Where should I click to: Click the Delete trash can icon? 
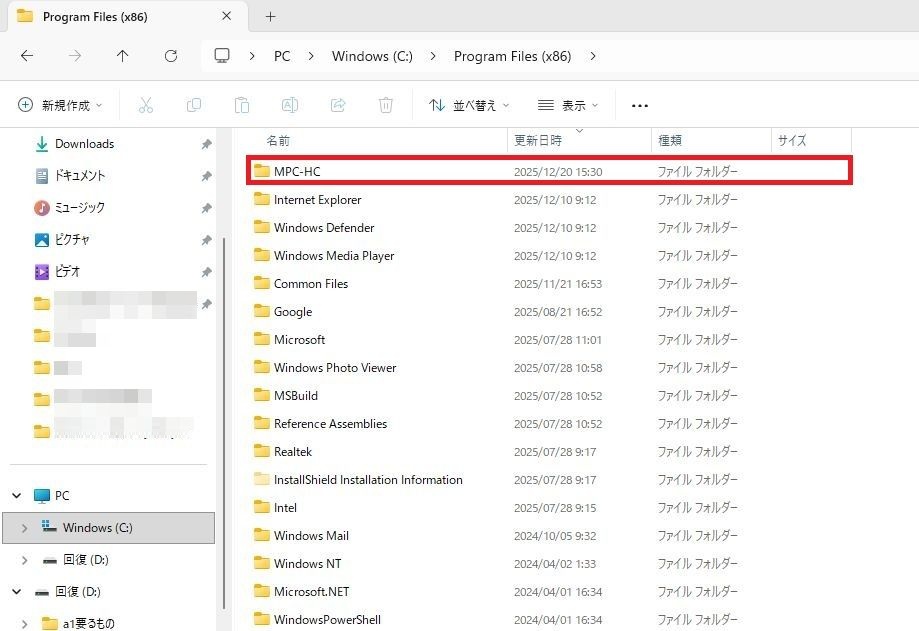pos(386,105)
